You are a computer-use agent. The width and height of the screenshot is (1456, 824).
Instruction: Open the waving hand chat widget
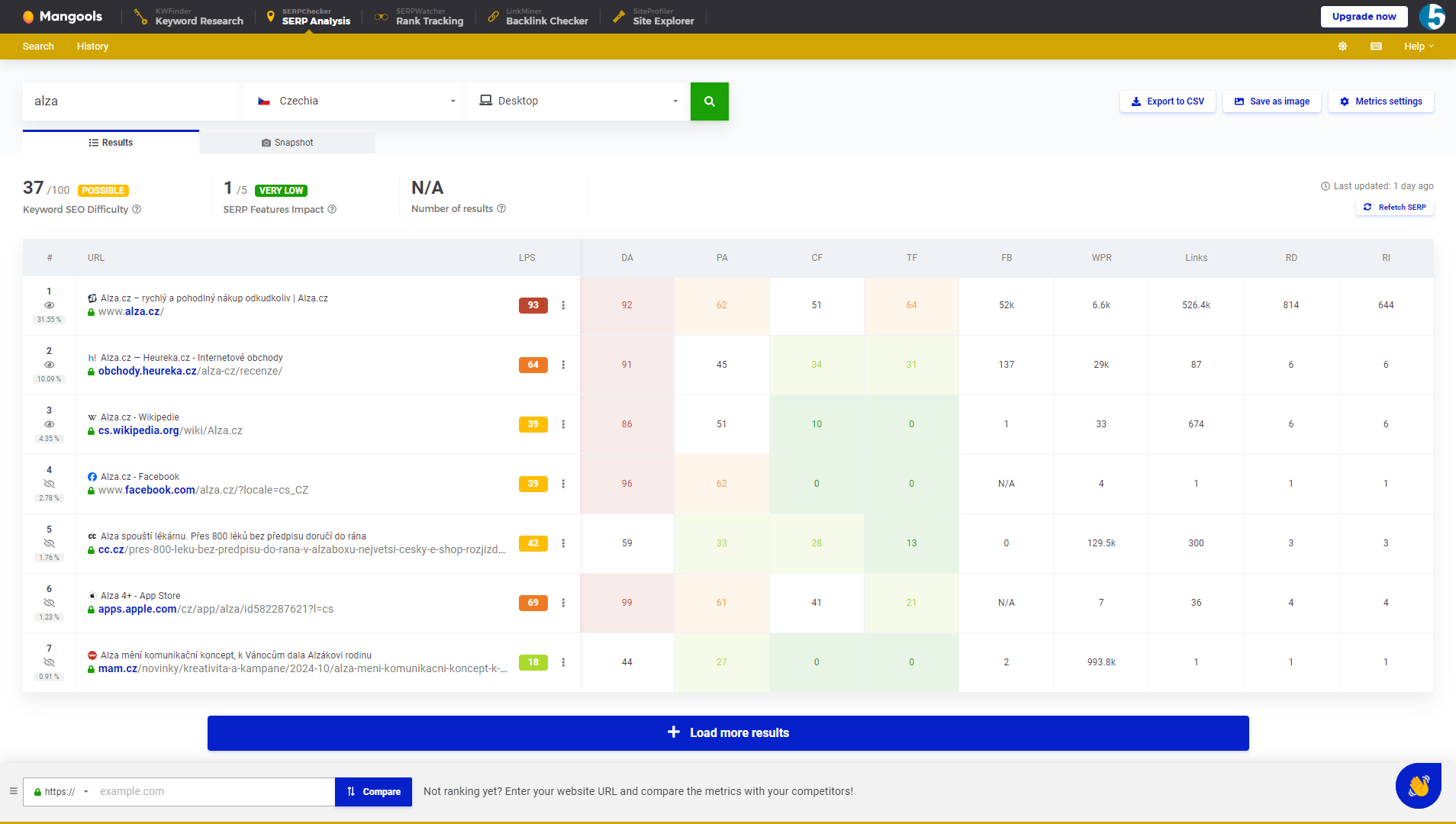(1419, 785)
